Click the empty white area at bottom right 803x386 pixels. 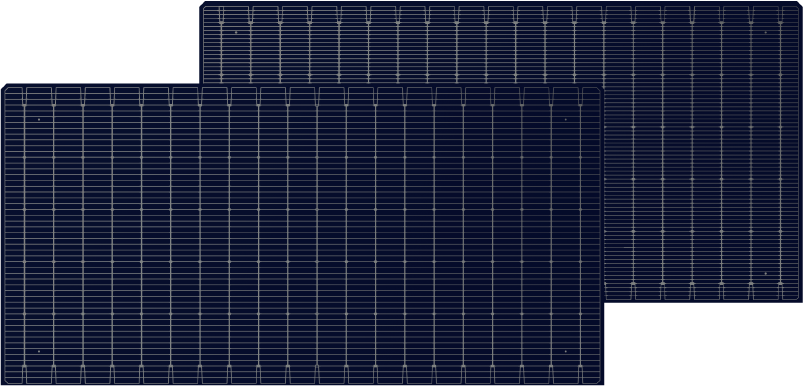click(x=704, y=345)
